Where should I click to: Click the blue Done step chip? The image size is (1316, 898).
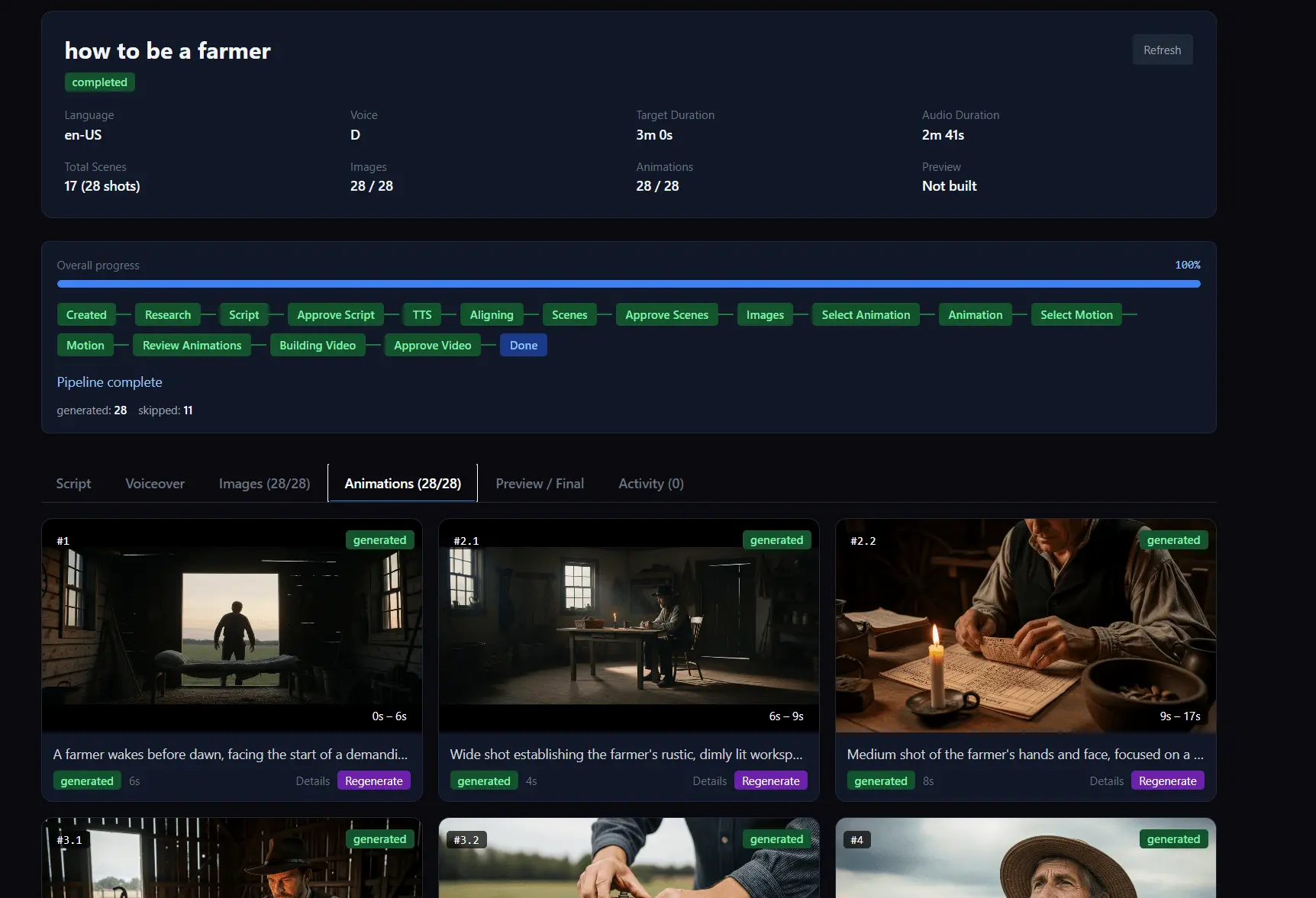click(524, 346)
